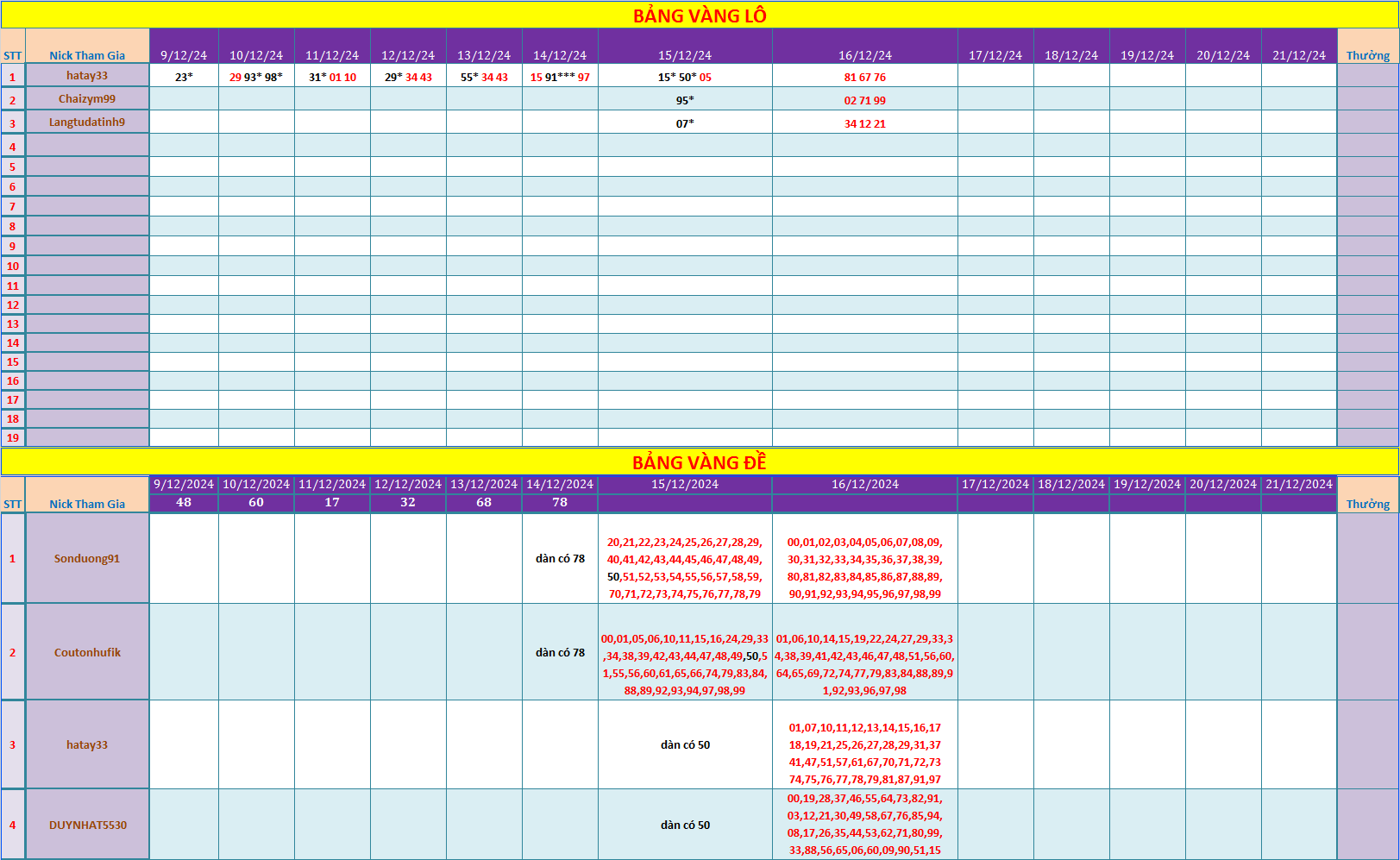
Task: Select Coutonhufik's dàn có 78 cell
Action: click(x=560, y=652)
